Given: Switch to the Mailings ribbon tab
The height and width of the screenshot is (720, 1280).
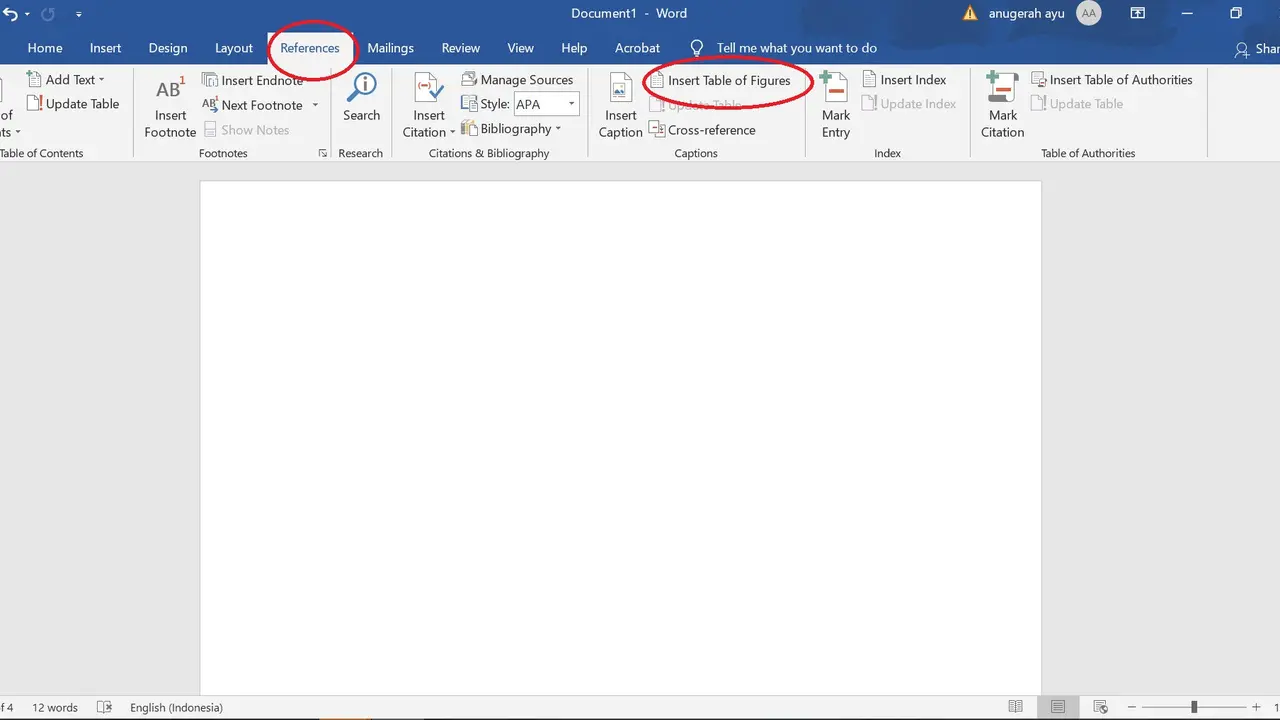Looking at the screenshot, I should pos(390,47).
